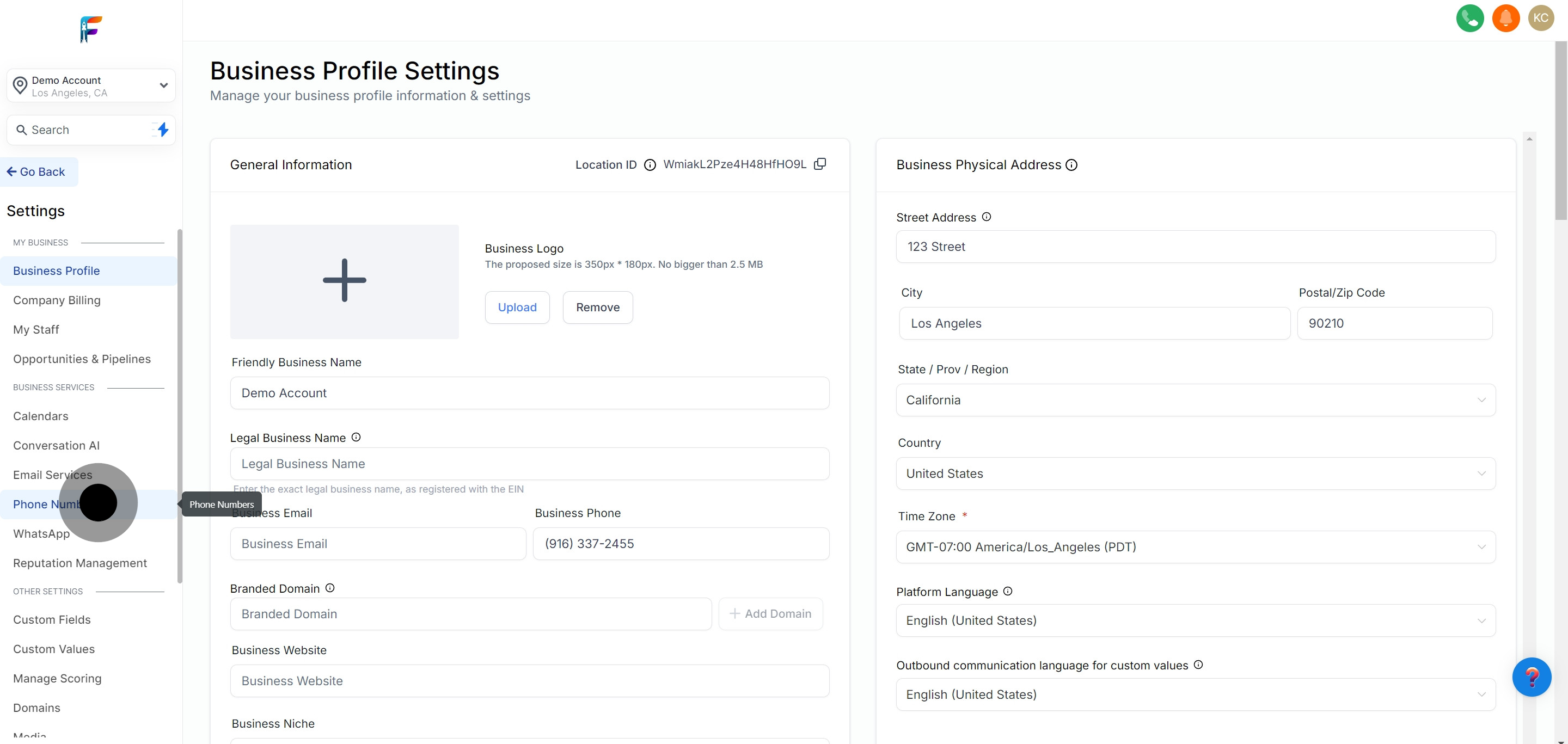Screen dimensions: 1568x744
Task: Click the Location ID info icon
Action: tap(650, 165)
